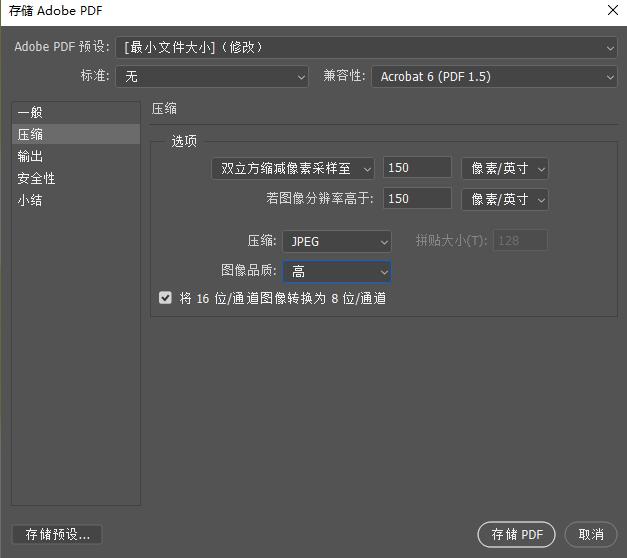627x558 pixels.
Task: Expand the 图像品质 dropdown
Action: [x=337, y=272]
